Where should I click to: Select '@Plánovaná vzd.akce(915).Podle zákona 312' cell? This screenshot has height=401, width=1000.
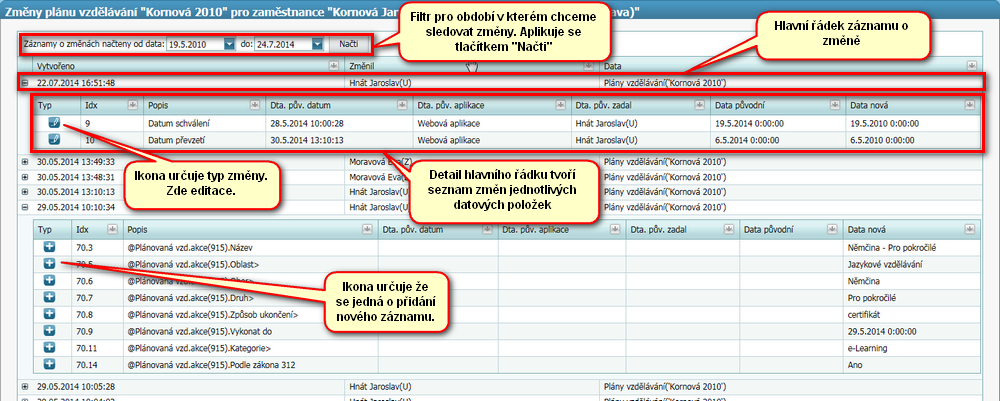pyautogui.click(x=250, y=365)
